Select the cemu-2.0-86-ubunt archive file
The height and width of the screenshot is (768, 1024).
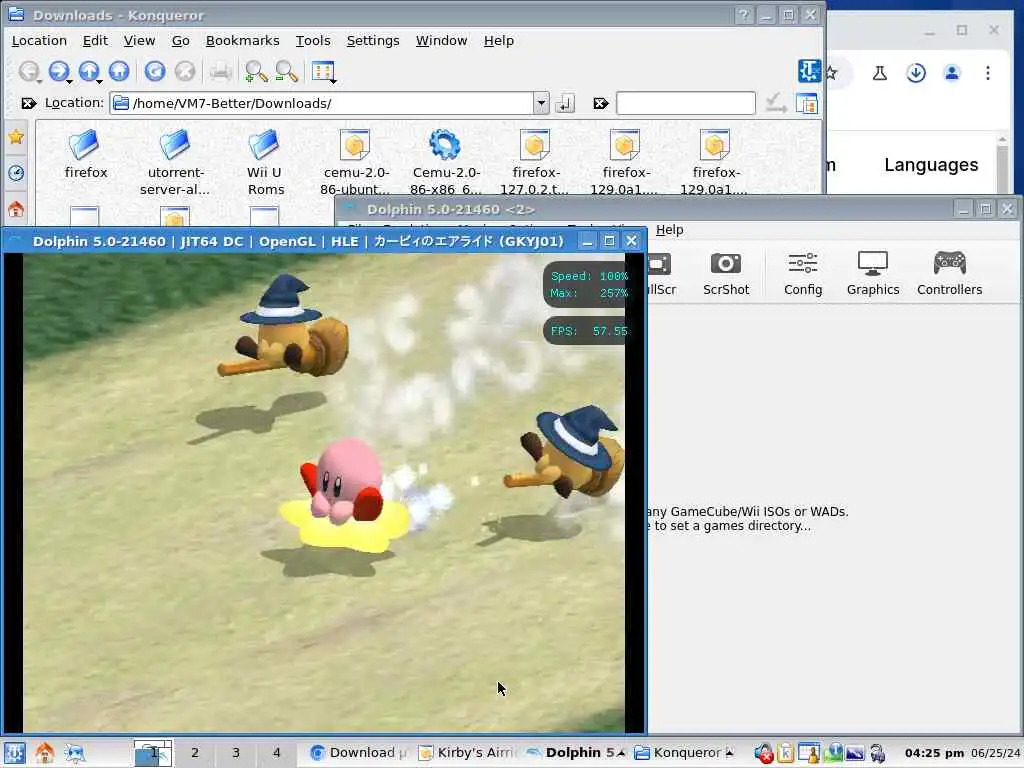click(x=355, y=162)
